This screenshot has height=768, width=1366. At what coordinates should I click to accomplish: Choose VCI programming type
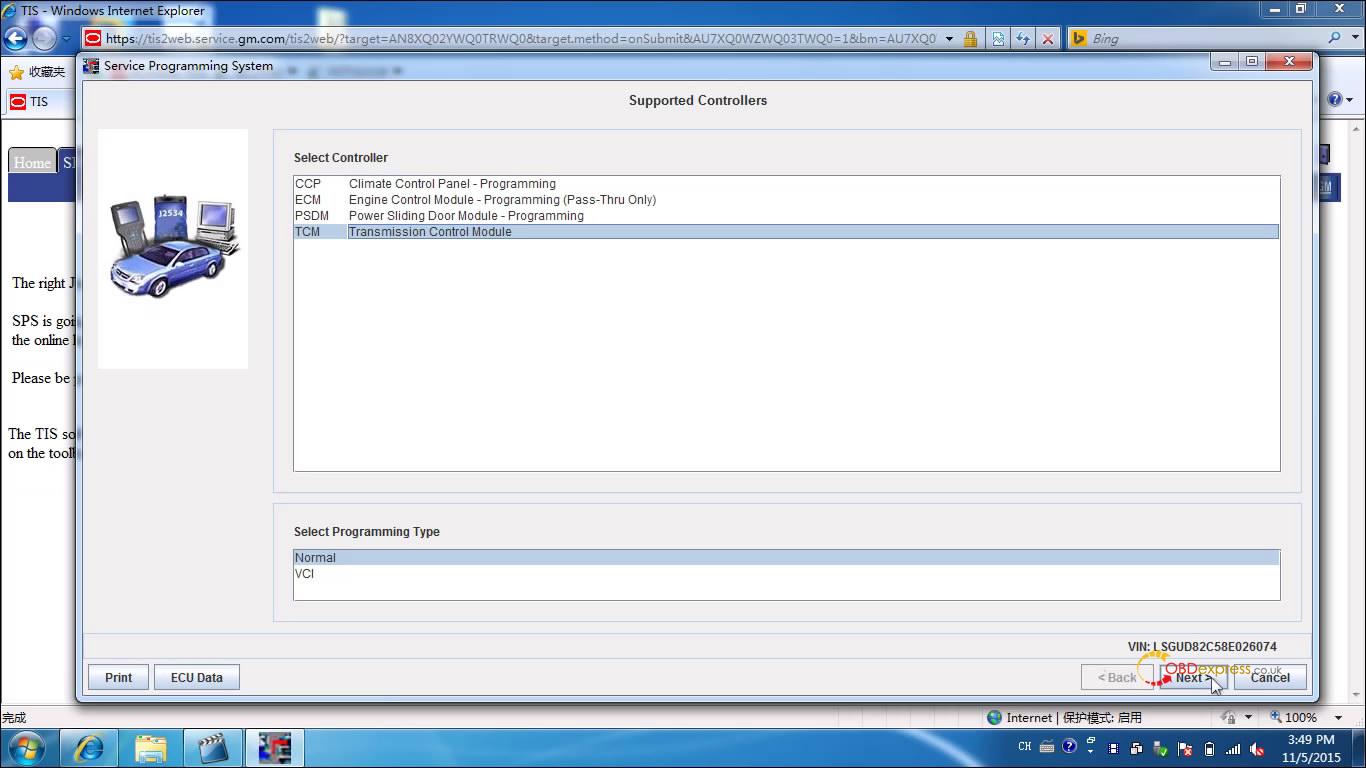pyautogui.click(x=786, y=574)
